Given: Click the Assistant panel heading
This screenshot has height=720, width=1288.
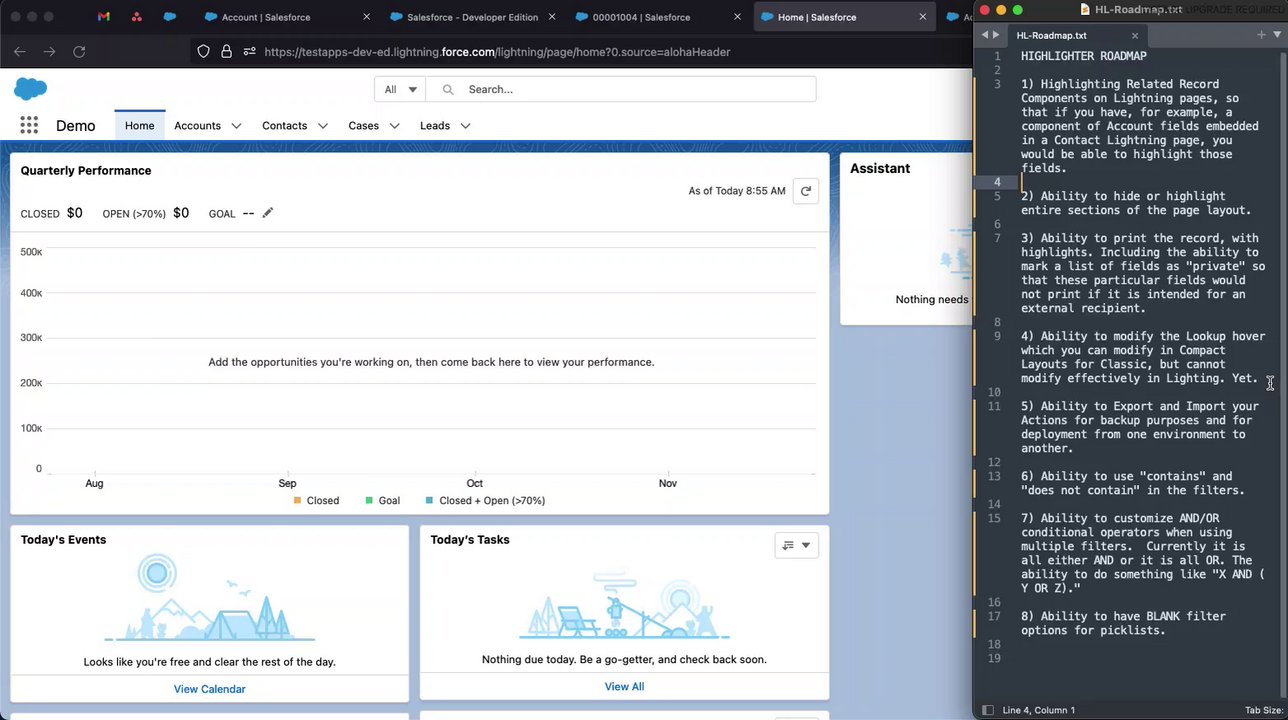Looking at the screenshot, I should coord(880,169).
